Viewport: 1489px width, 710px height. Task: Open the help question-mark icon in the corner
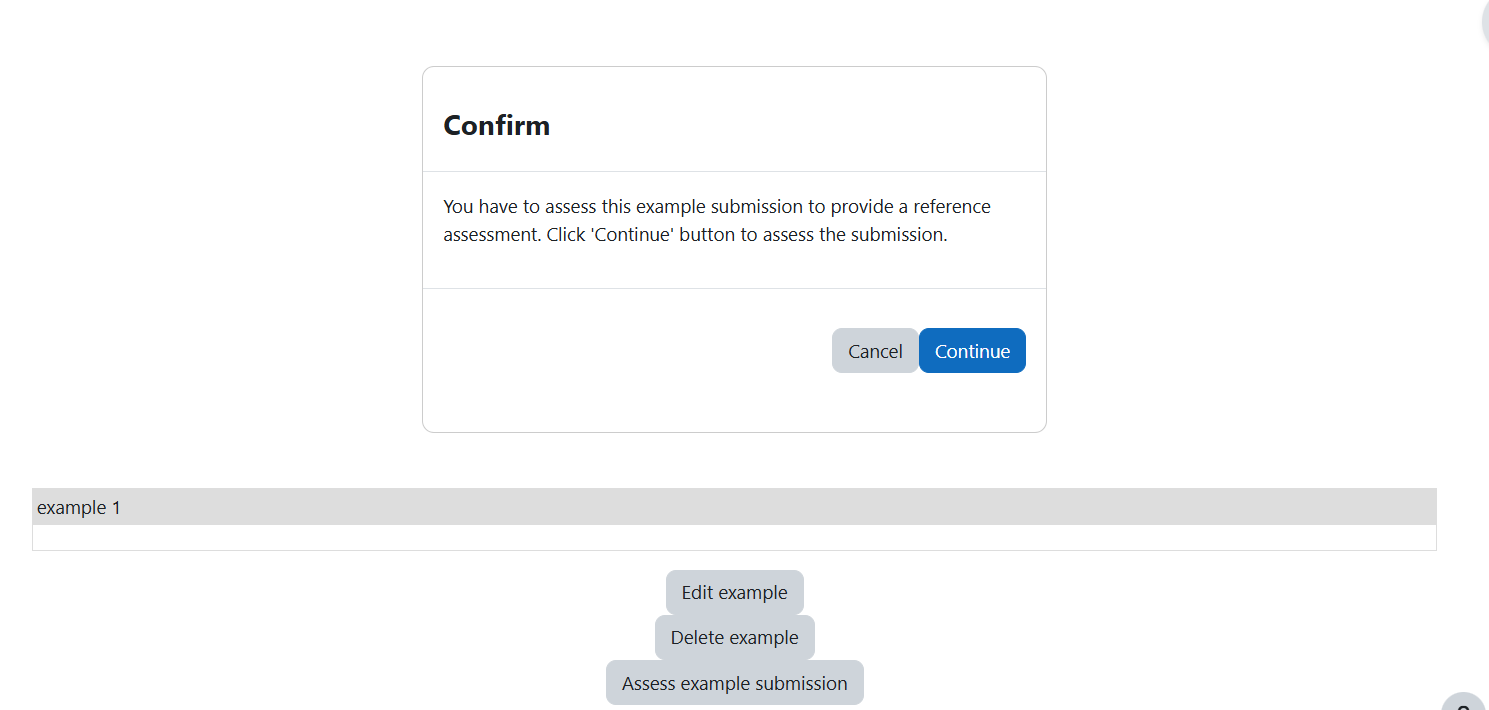pos(1464,702)
